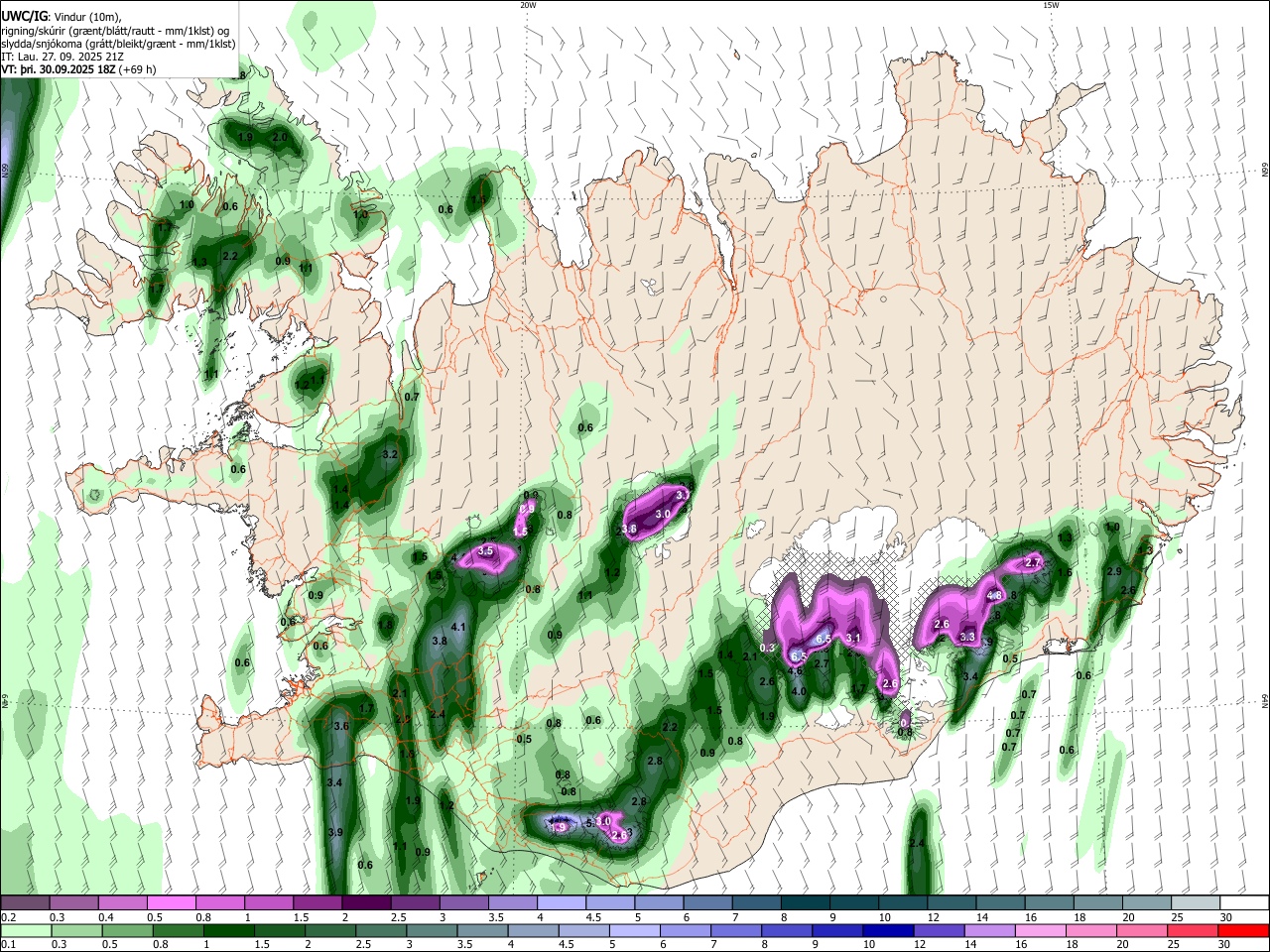Click the '4.0' precipitation value on map
1270x952 pixels.
798,691
